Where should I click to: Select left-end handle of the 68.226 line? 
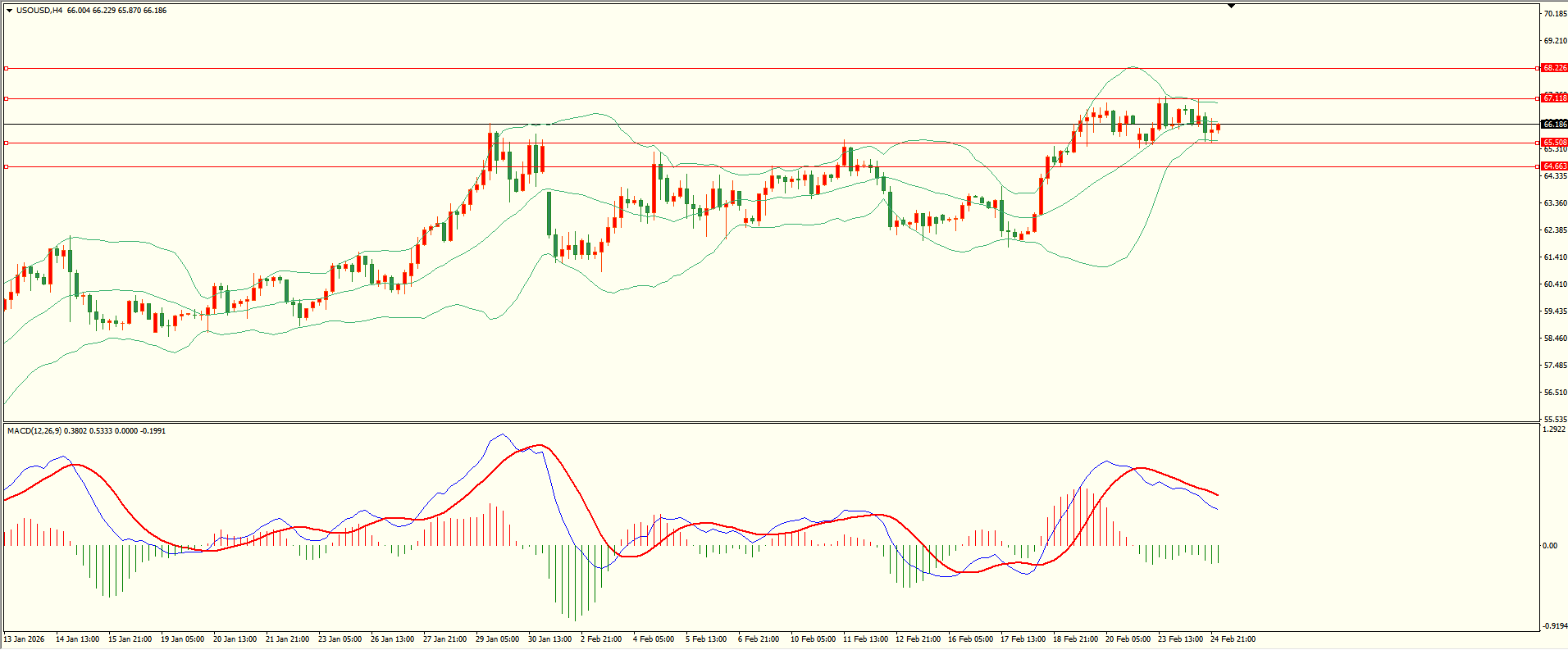[x=7, y=68]
